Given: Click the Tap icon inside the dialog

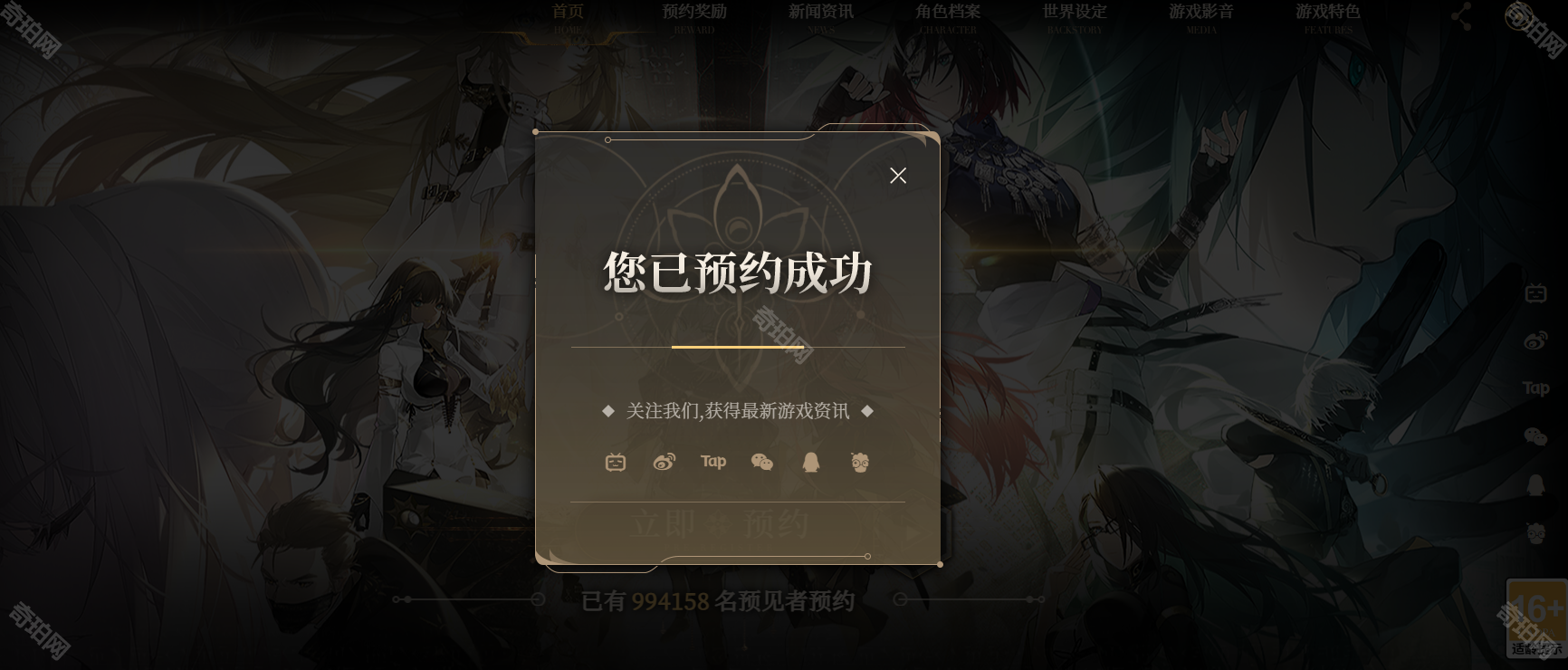Looking at the screenshot, I should click(x=713, y=462).
